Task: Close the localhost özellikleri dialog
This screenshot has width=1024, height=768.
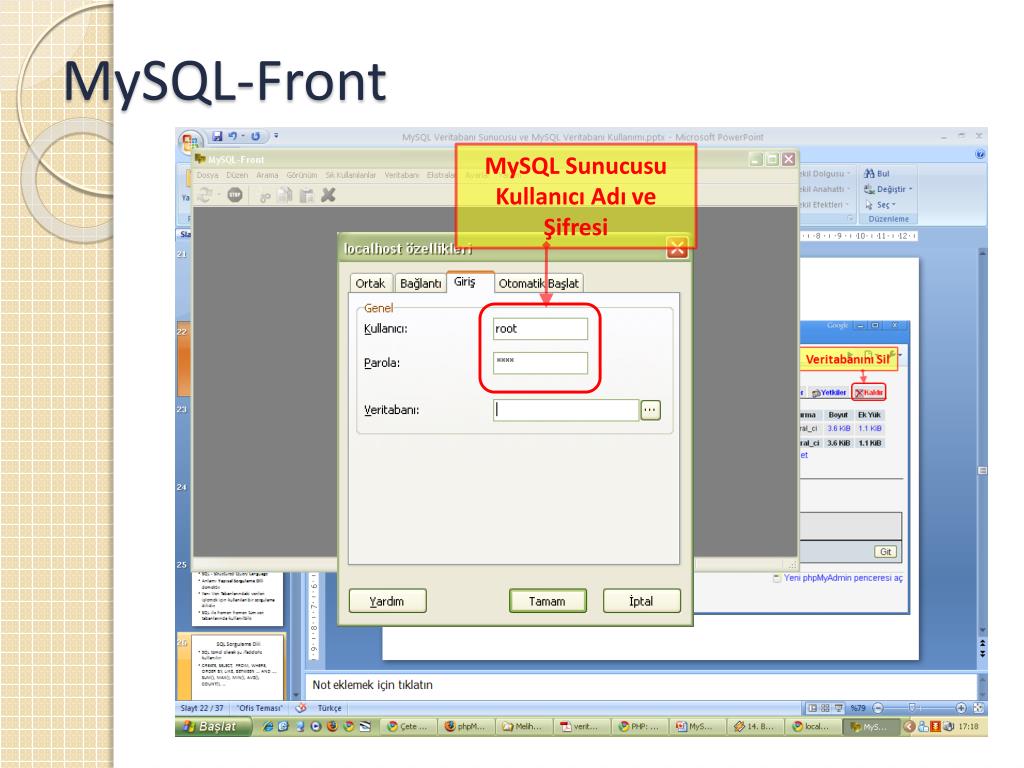Action: (x=677, y=248)
